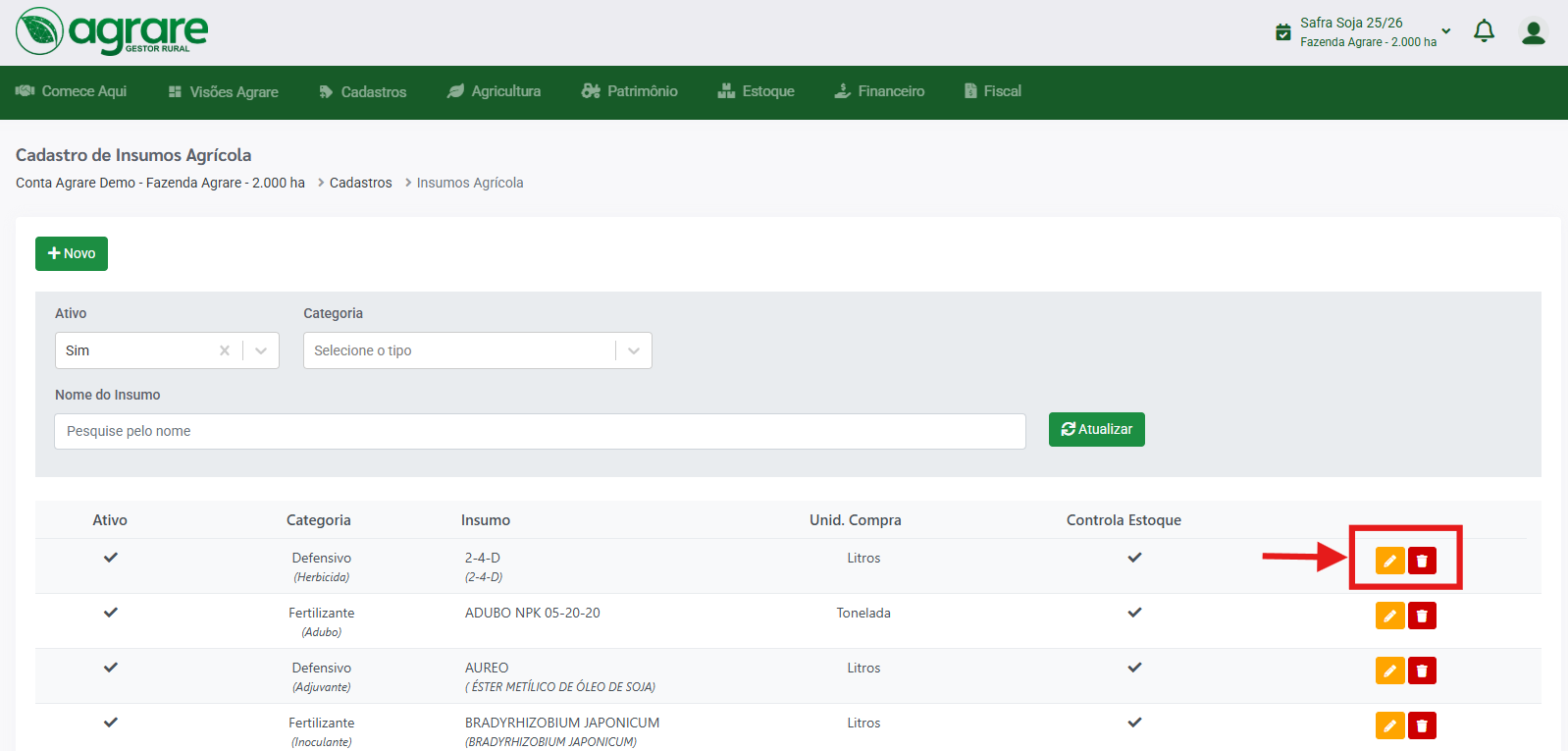Click the 'Fazenda Agrare - 2.000 ha' header text
The image size is (1568, 751).
click(1368, 42)
